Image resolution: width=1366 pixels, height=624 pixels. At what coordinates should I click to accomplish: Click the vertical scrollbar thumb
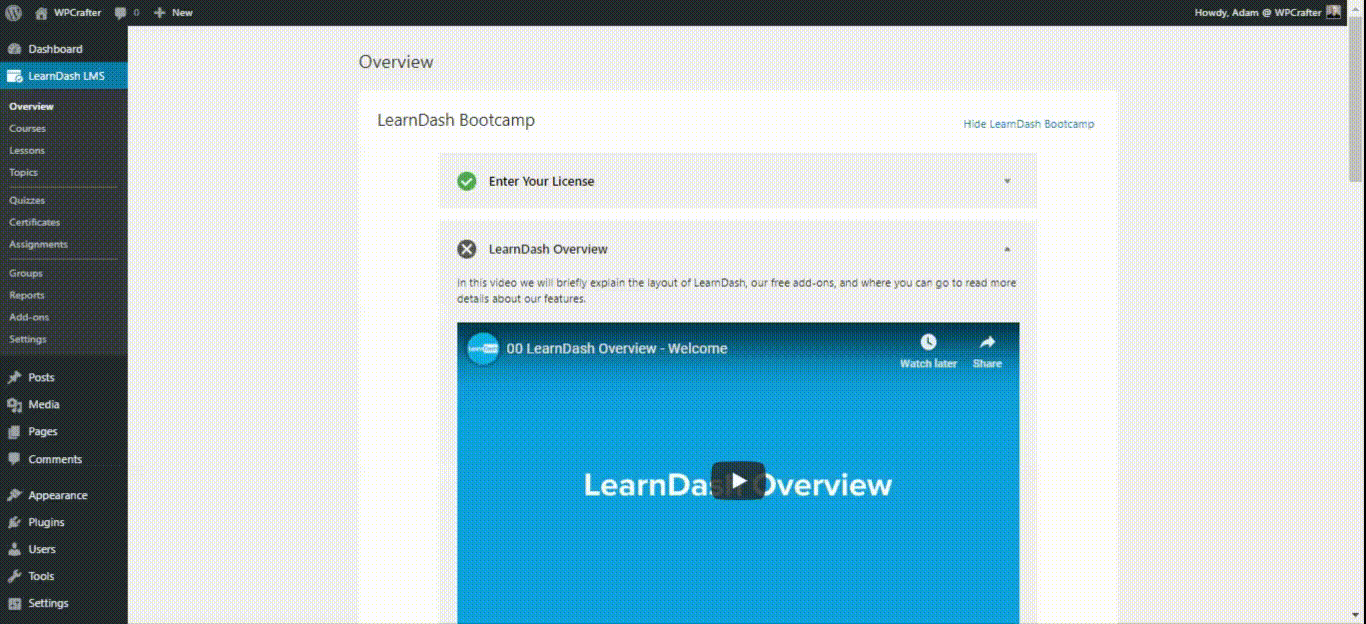pyautogui.click(x=1357, y=98)
